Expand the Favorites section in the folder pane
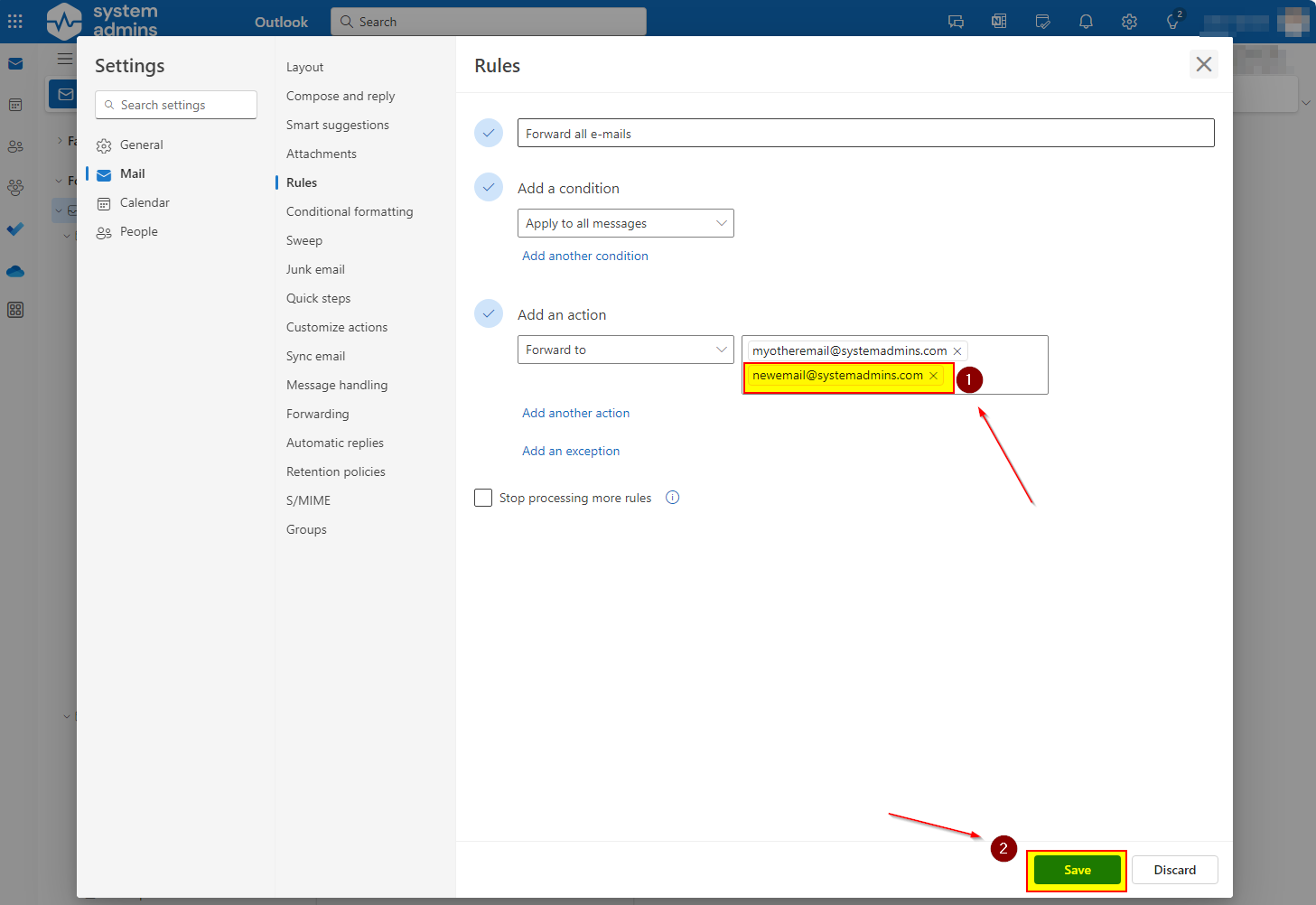The width and height of the screenshot is (1316, 905). 58,141
